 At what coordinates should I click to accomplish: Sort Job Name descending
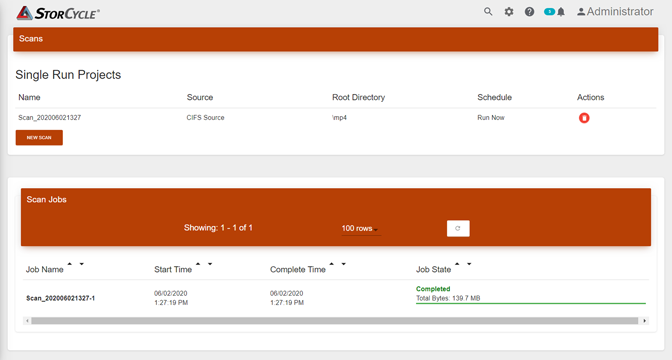pyautogui.click(x=81, y=264)
